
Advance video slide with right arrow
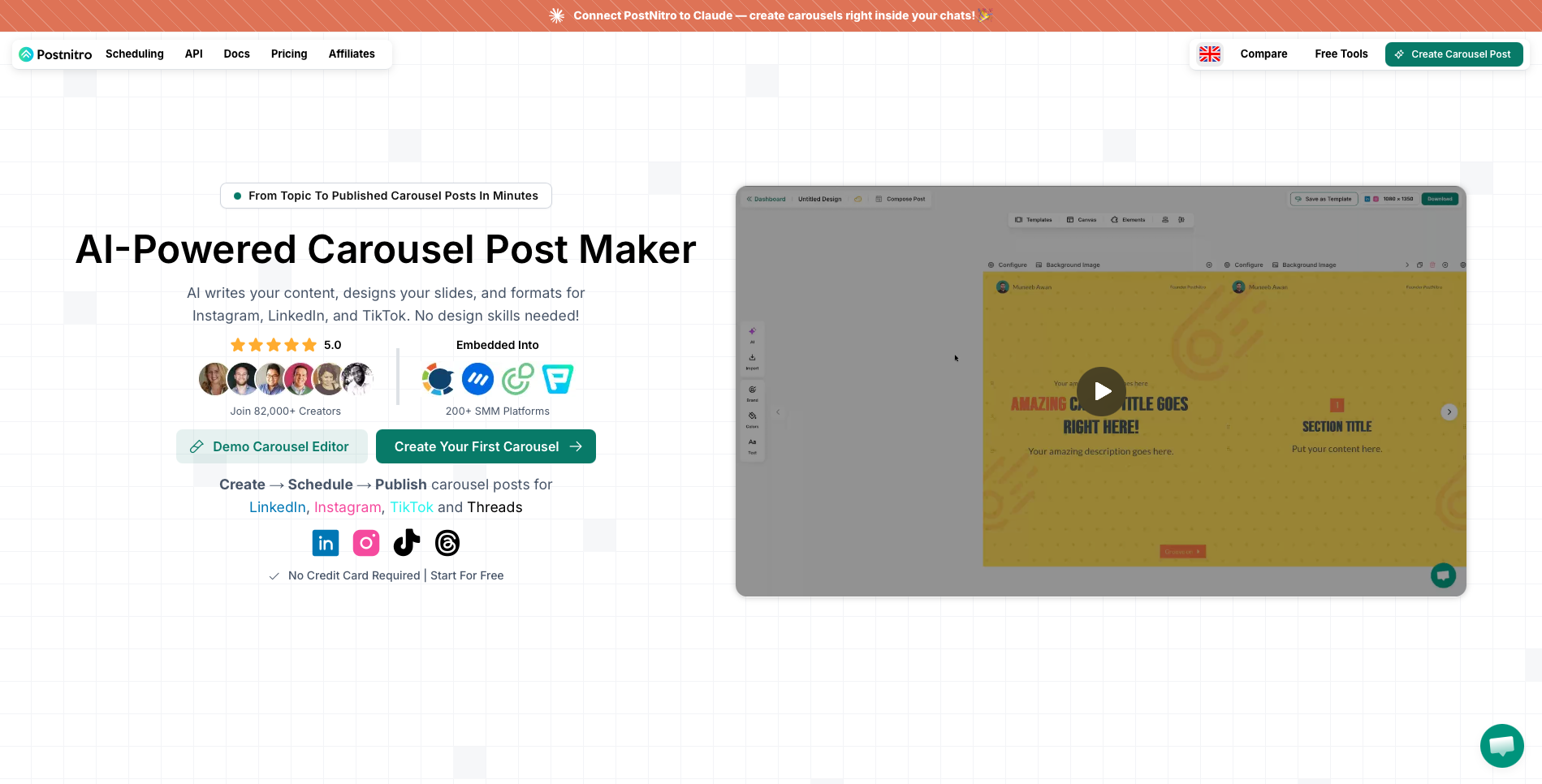(1449, 412)
